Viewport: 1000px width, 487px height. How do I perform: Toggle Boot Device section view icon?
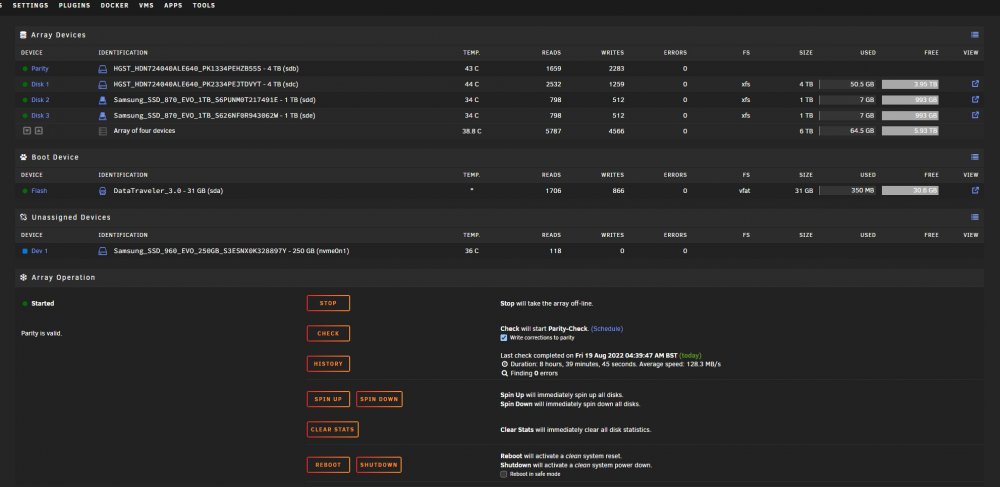(x=974, y=157)
